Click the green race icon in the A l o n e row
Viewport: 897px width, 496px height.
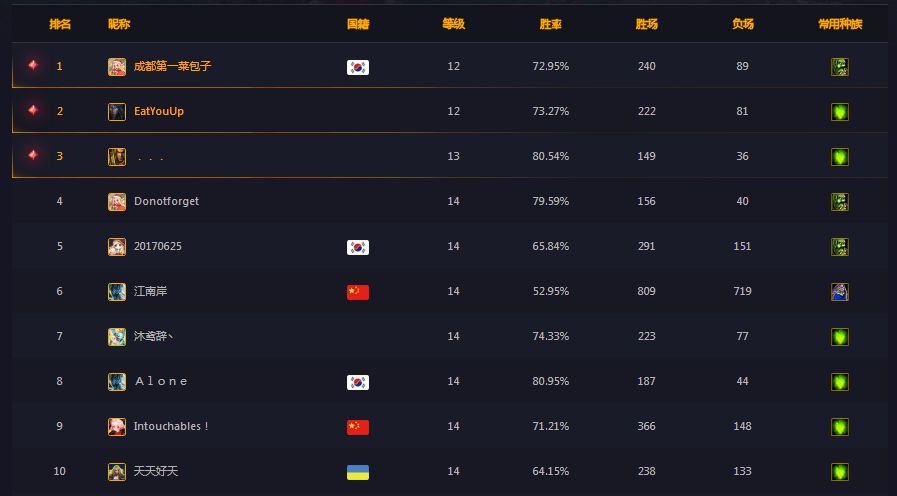pos(839,382)
